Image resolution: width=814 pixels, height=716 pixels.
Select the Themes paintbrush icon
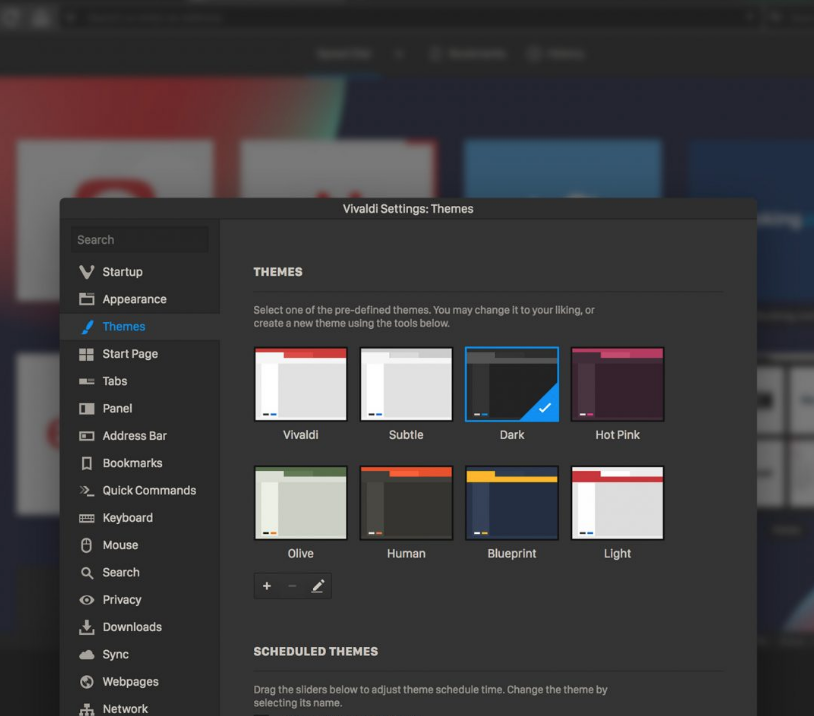pos(87,327)
